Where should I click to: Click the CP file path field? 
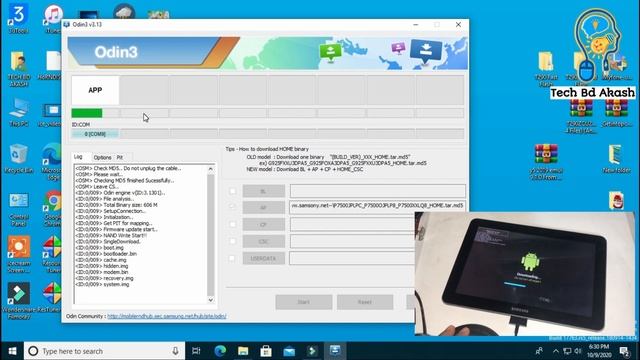click(352, 224)
